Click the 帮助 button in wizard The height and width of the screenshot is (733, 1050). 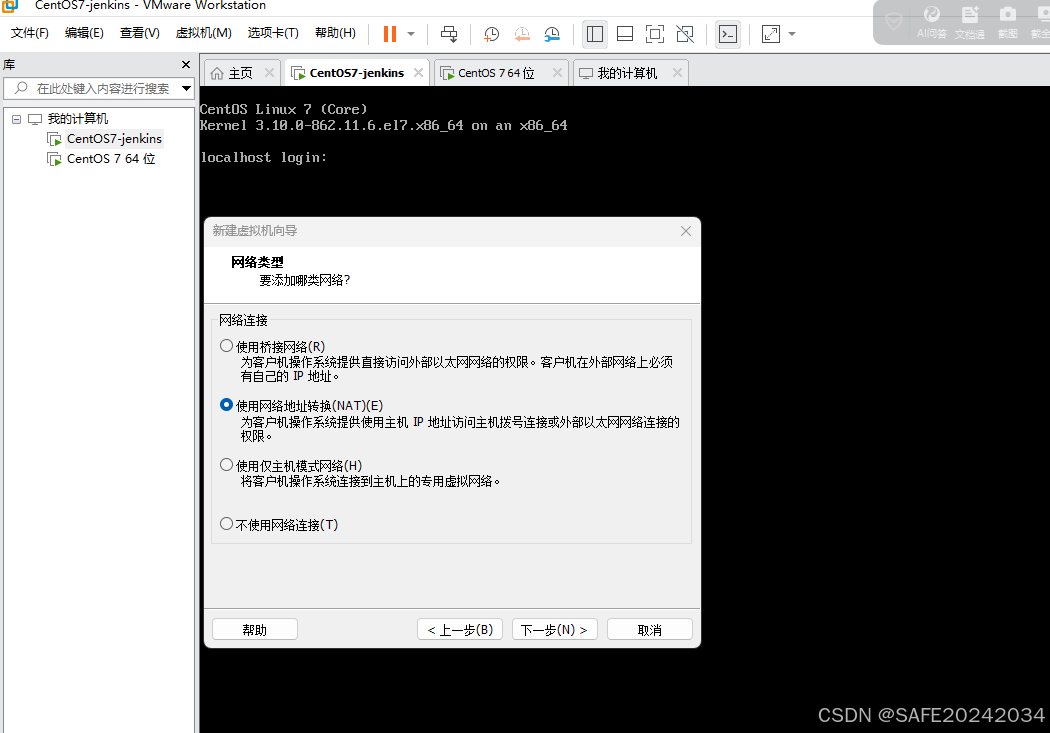254,629
